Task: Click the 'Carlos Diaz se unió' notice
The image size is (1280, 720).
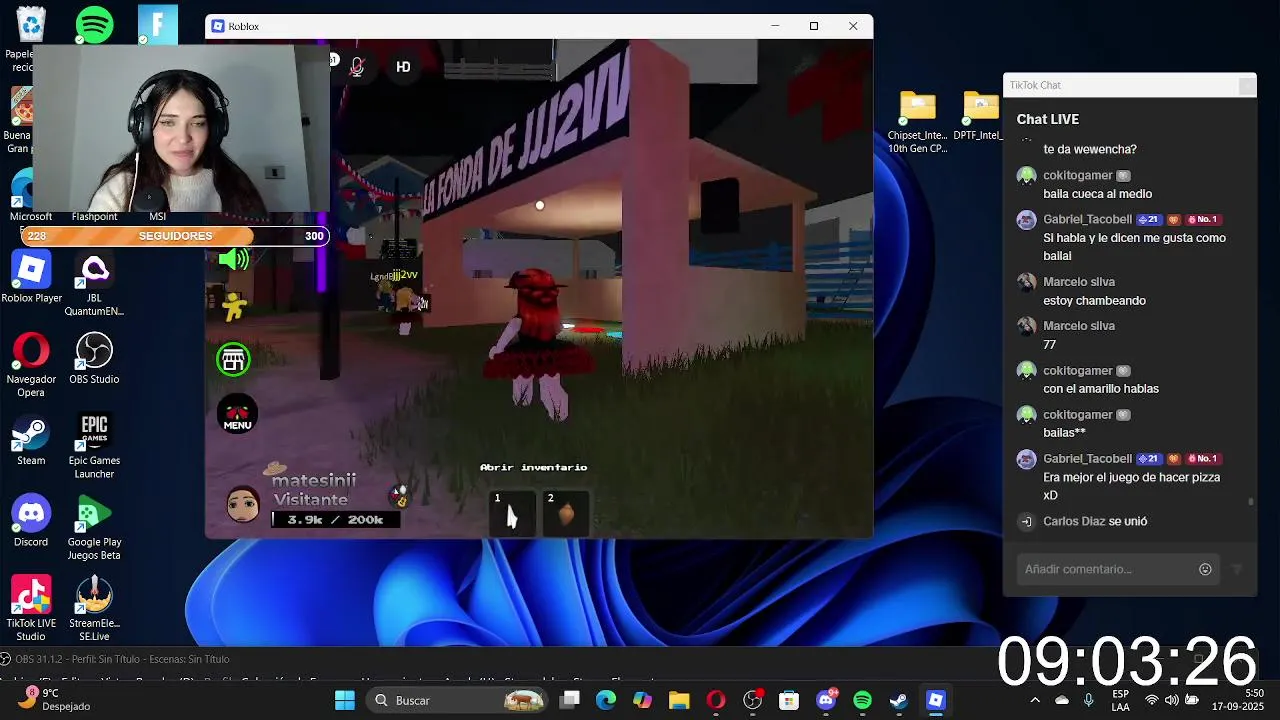Action: [x=1095, y=521]
